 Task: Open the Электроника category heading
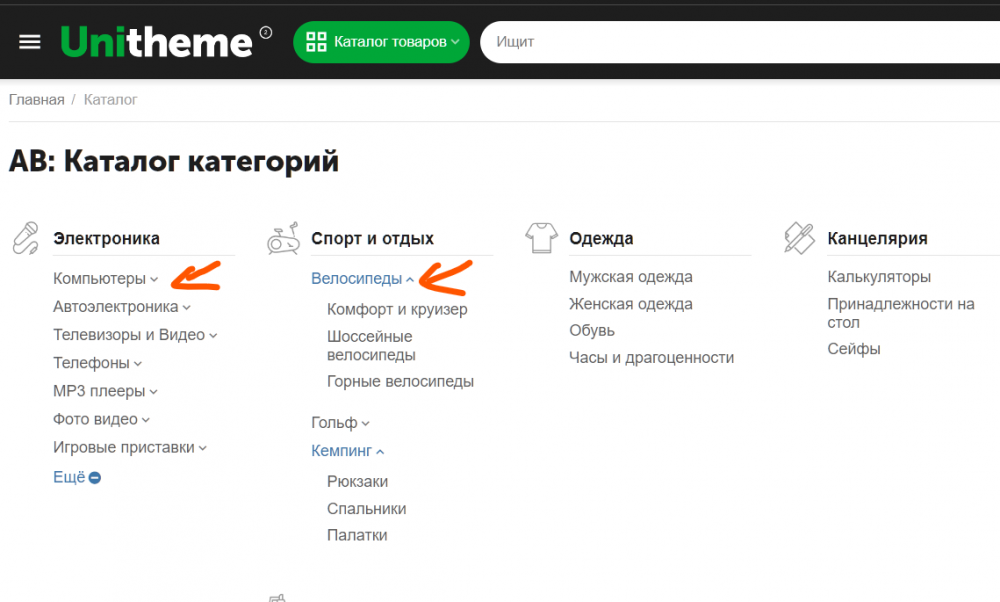(106, 238)
